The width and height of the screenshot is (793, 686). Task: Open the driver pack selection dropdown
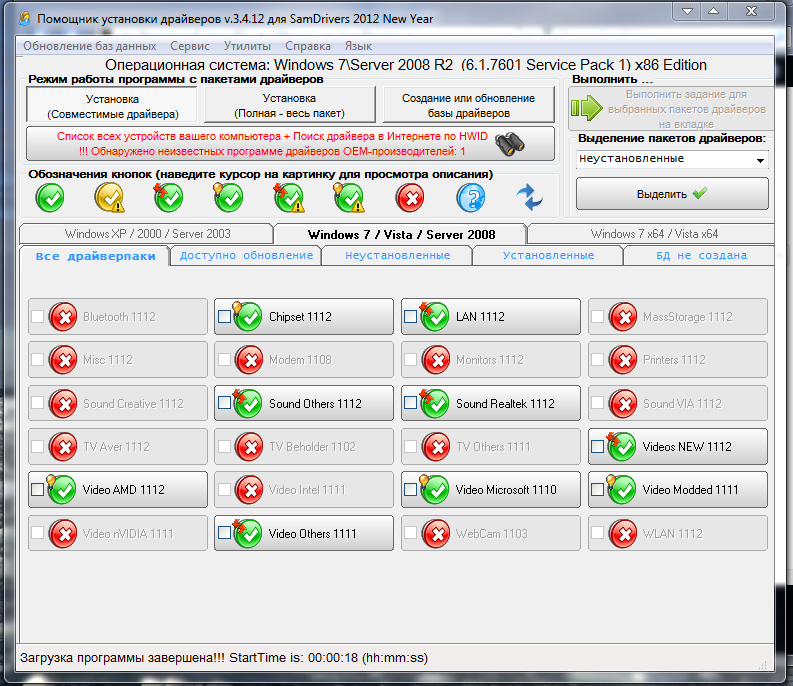(672, 159)
